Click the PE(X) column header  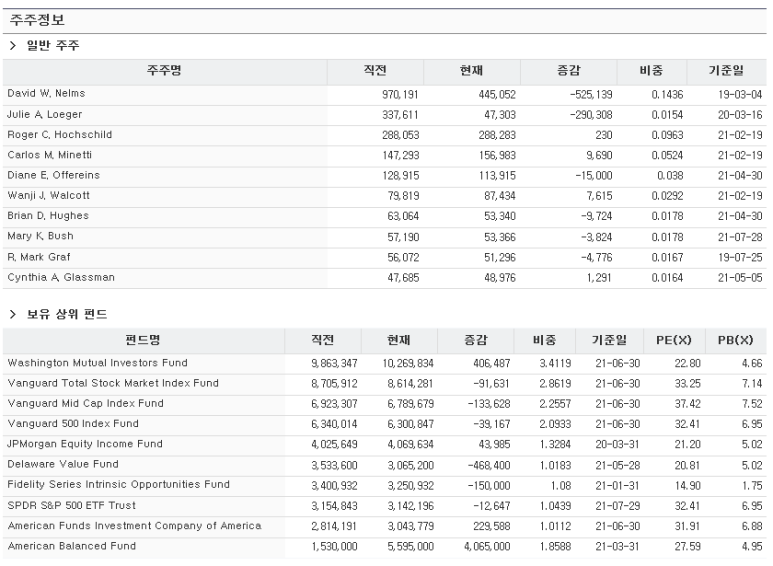tap(673, 340)
